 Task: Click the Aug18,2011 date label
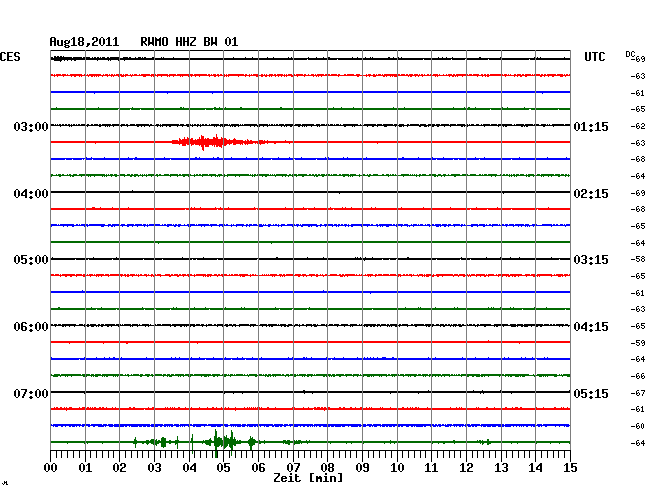coord(84,42)
